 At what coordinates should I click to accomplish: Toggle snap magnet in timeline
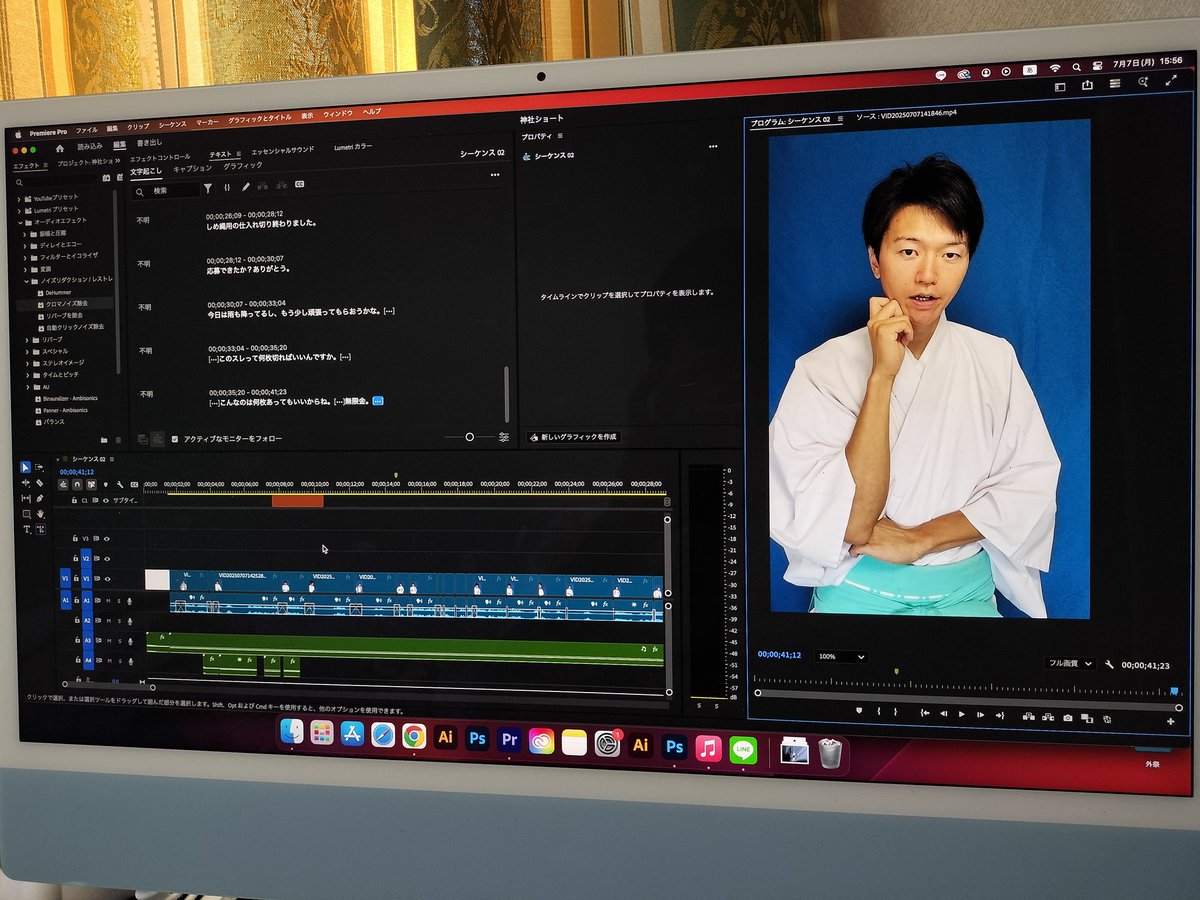[77, 485]
